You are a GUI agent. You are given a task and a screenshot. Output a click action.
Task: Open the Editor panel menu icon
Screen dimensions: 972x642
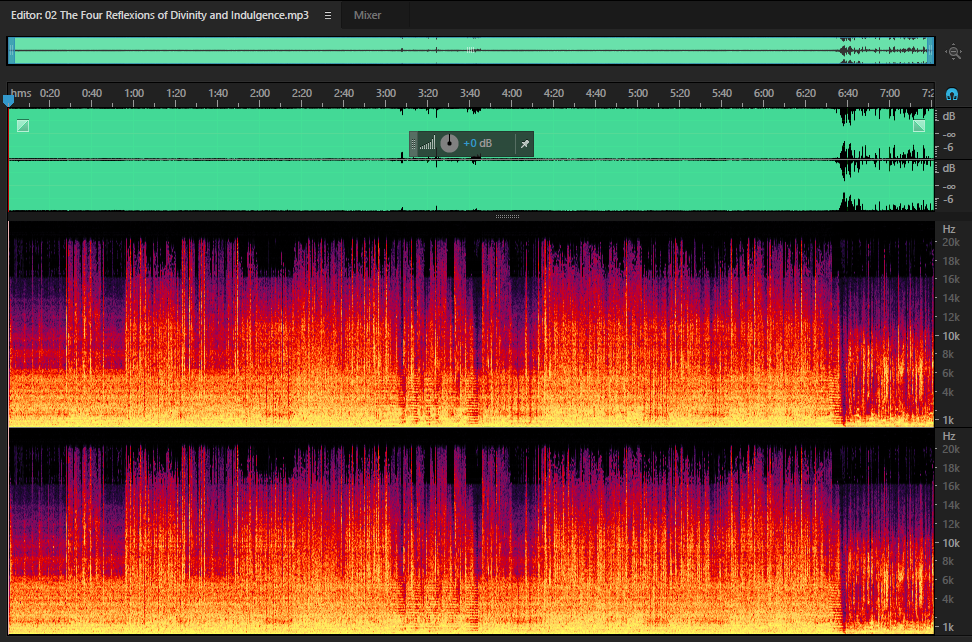point(328,15)
